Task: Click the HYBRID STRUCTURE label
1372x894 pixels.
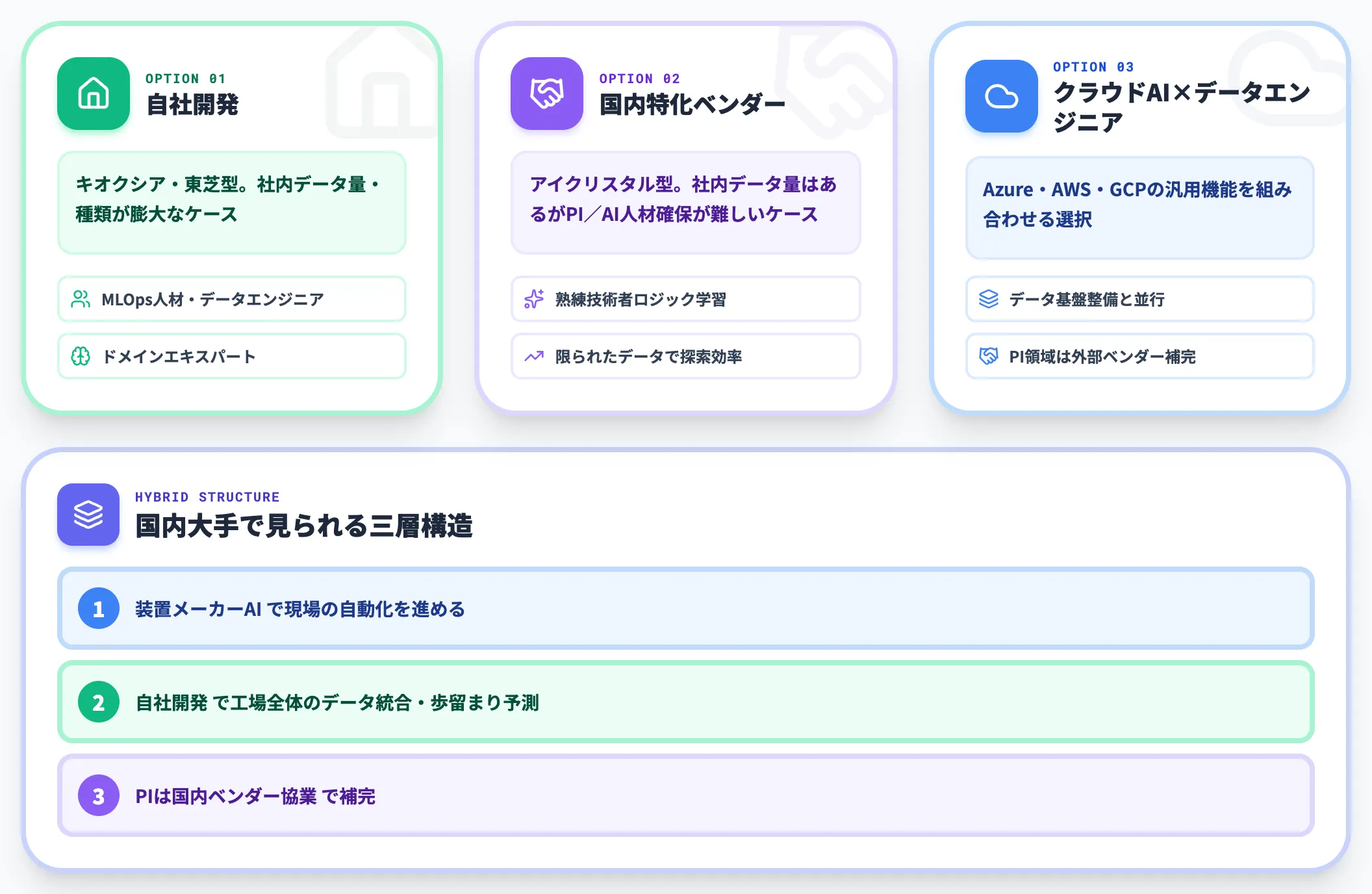Action: 207,497
